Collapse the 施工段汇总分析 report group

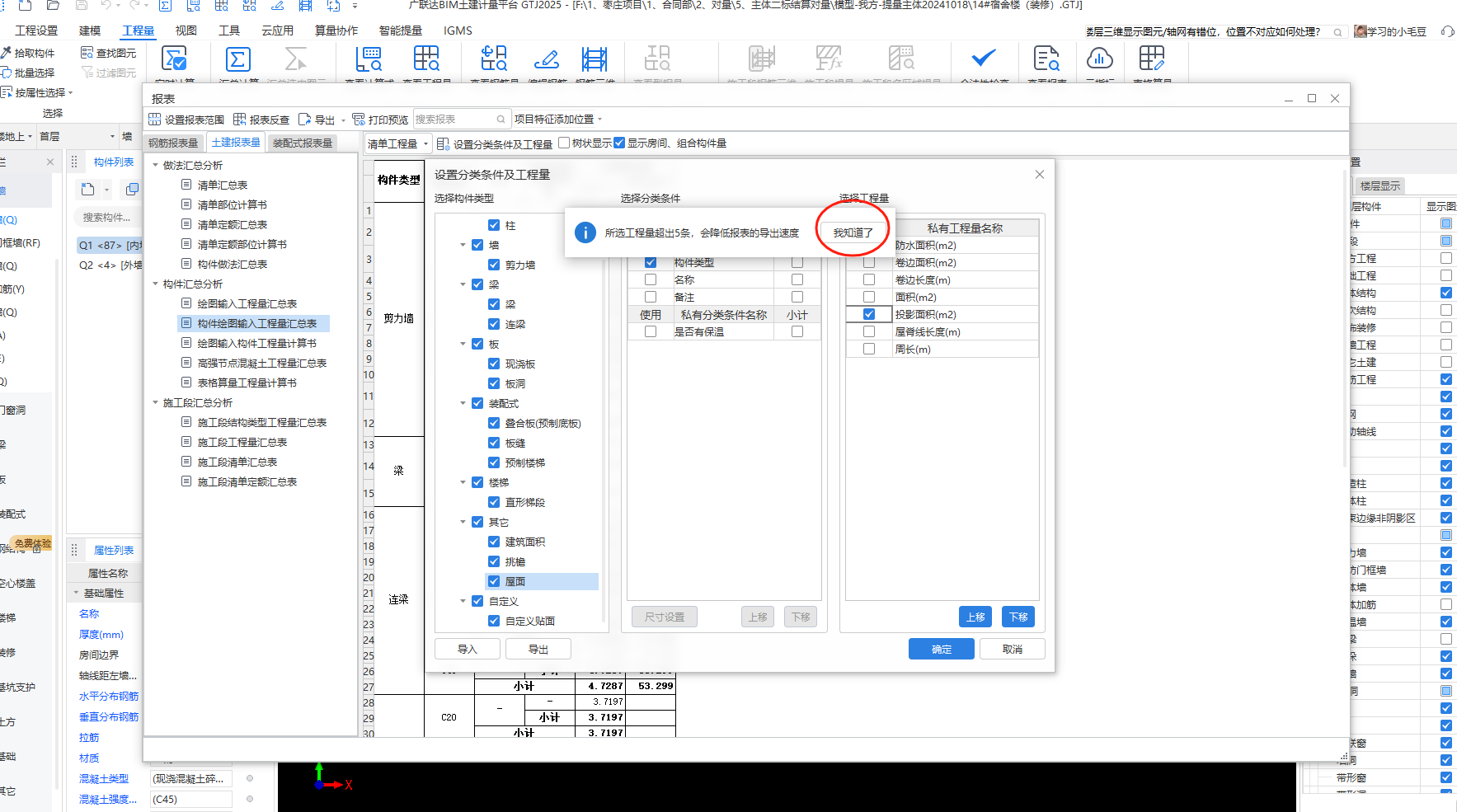pos(156,403)
